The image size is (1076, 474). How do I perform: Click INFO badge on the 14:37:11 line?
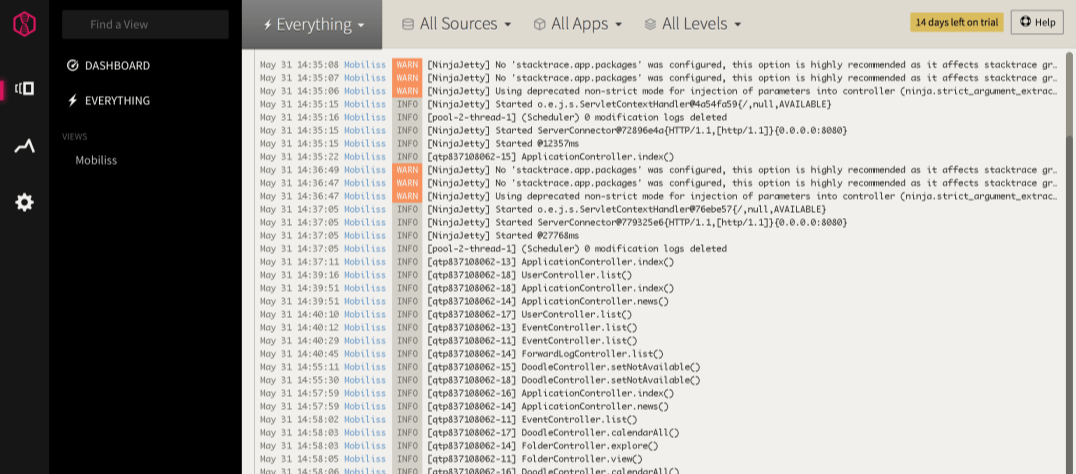pos(407,262)
